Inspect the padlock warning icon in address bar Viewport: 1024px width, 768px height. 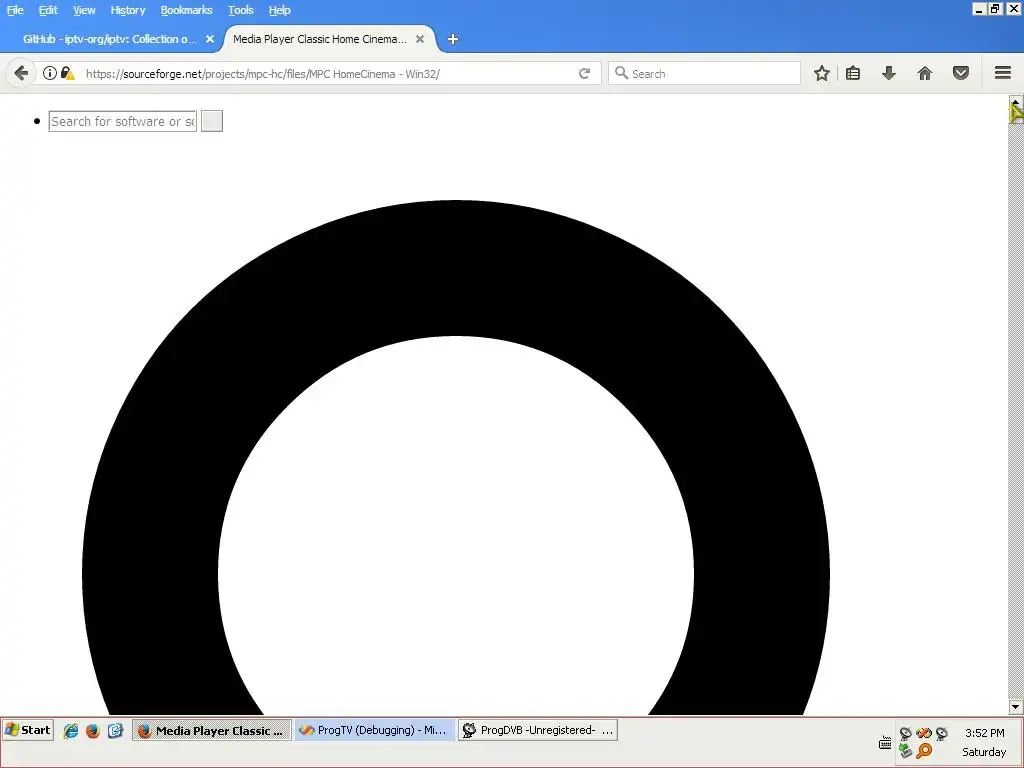pos(67,73)
